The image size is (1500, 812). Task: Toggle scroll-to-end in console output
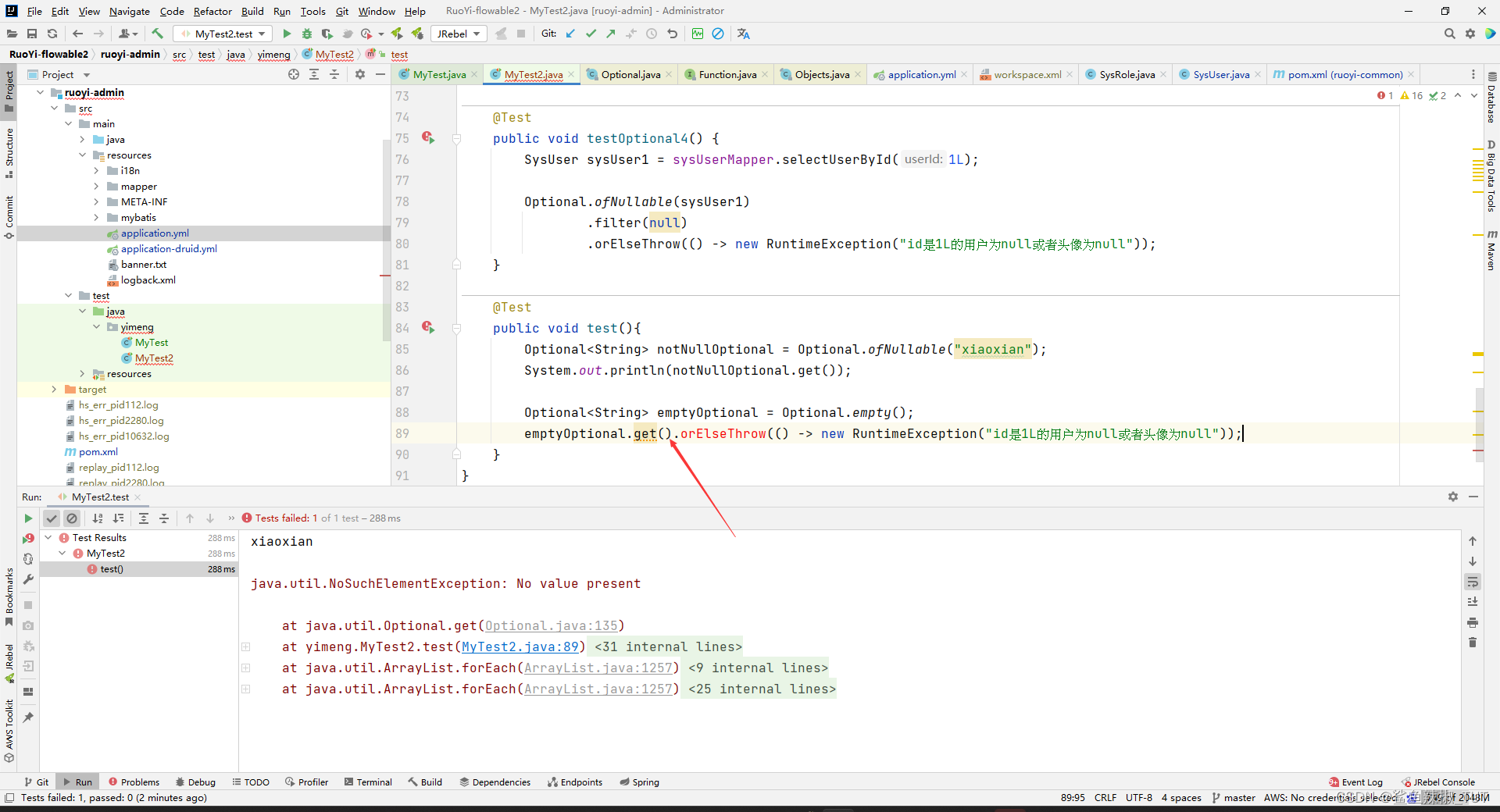coord(1473,602)
